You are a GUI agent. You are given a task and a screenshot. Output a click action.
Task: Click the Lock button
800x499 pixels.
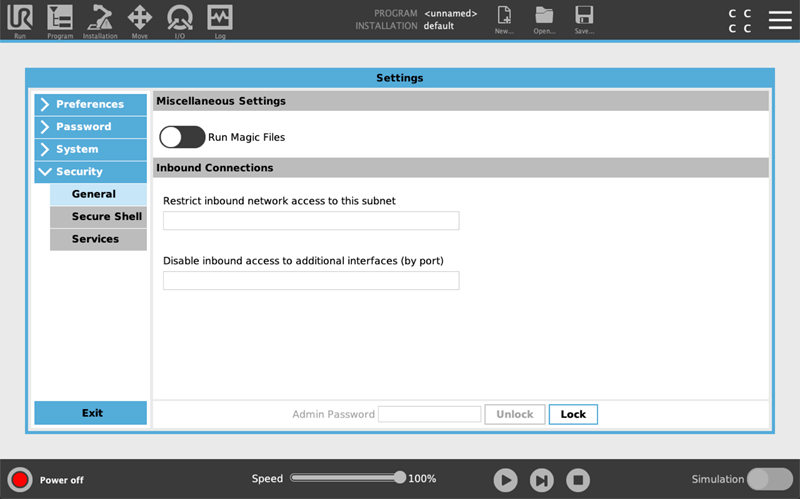pos(573,414)
